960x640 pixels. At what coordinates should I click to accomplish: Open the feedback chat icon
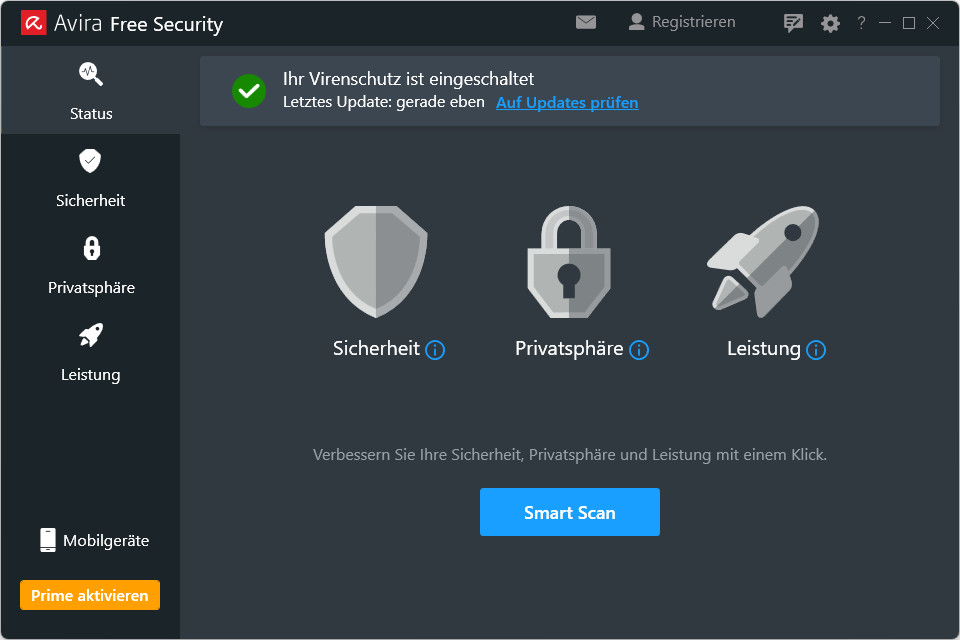(x=793, y=21)
